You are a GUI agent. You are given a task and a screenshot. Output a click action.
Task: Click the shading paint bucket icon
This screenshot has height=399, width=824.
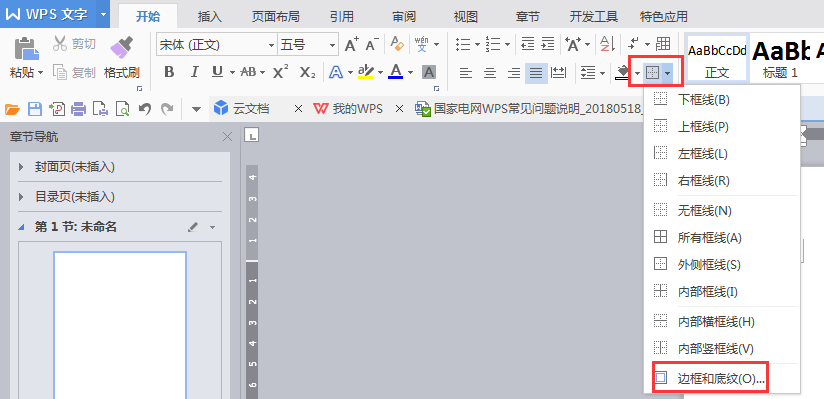click(x=623, y=73)
